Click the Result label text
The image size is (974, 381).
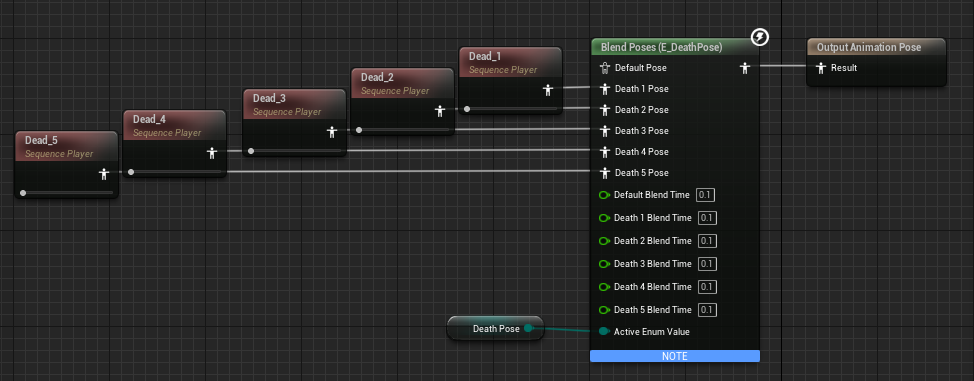(844, 68)
